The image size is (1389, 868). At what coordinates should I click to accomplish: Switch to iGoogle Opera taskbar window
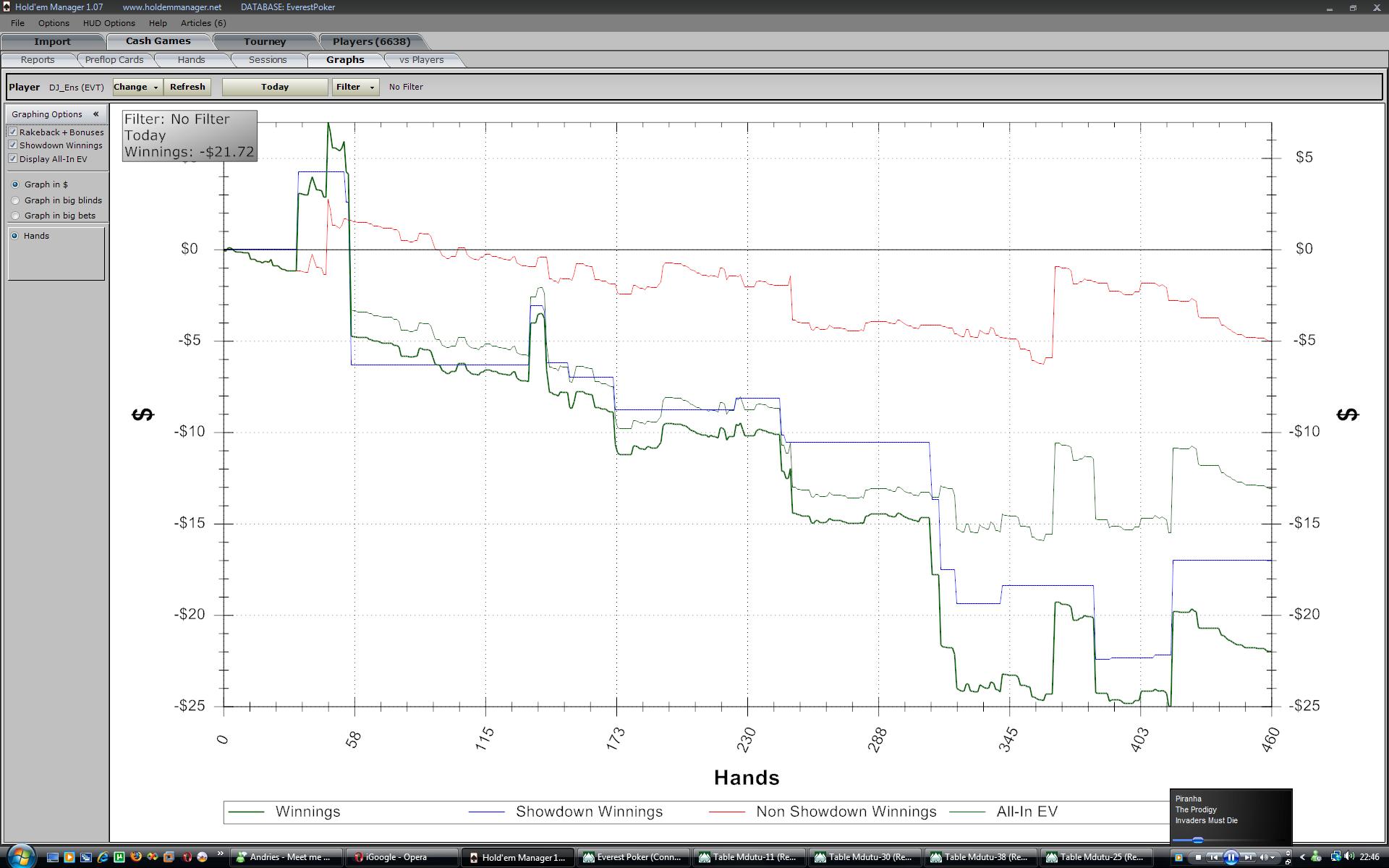click(x=402, y=857)
